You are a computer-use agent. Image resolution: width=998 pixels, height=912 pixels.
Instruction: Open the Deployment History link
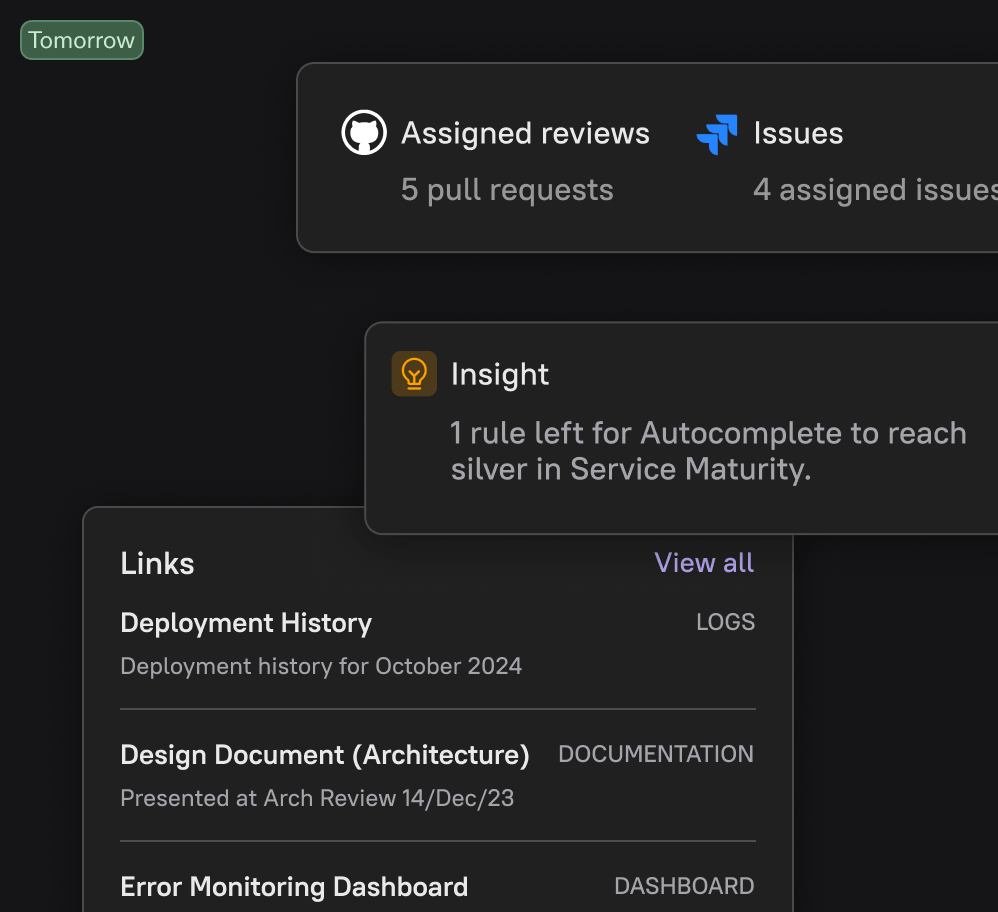(x=245, y=622)
